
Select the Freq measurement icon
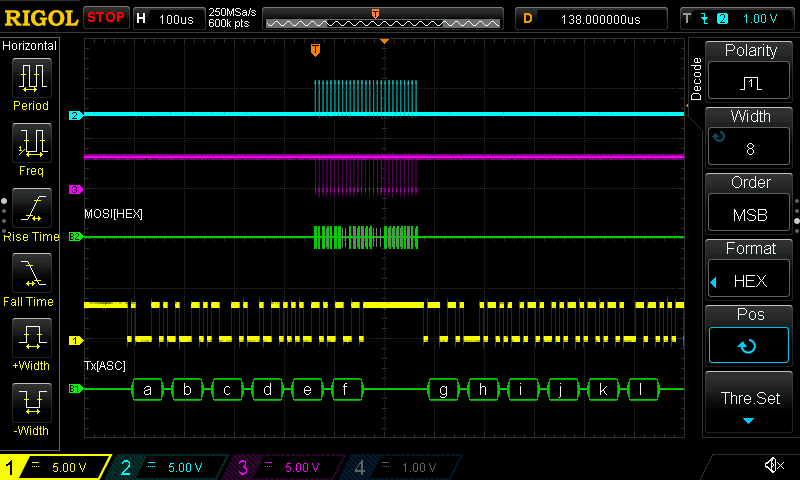(x=30, y=142)
